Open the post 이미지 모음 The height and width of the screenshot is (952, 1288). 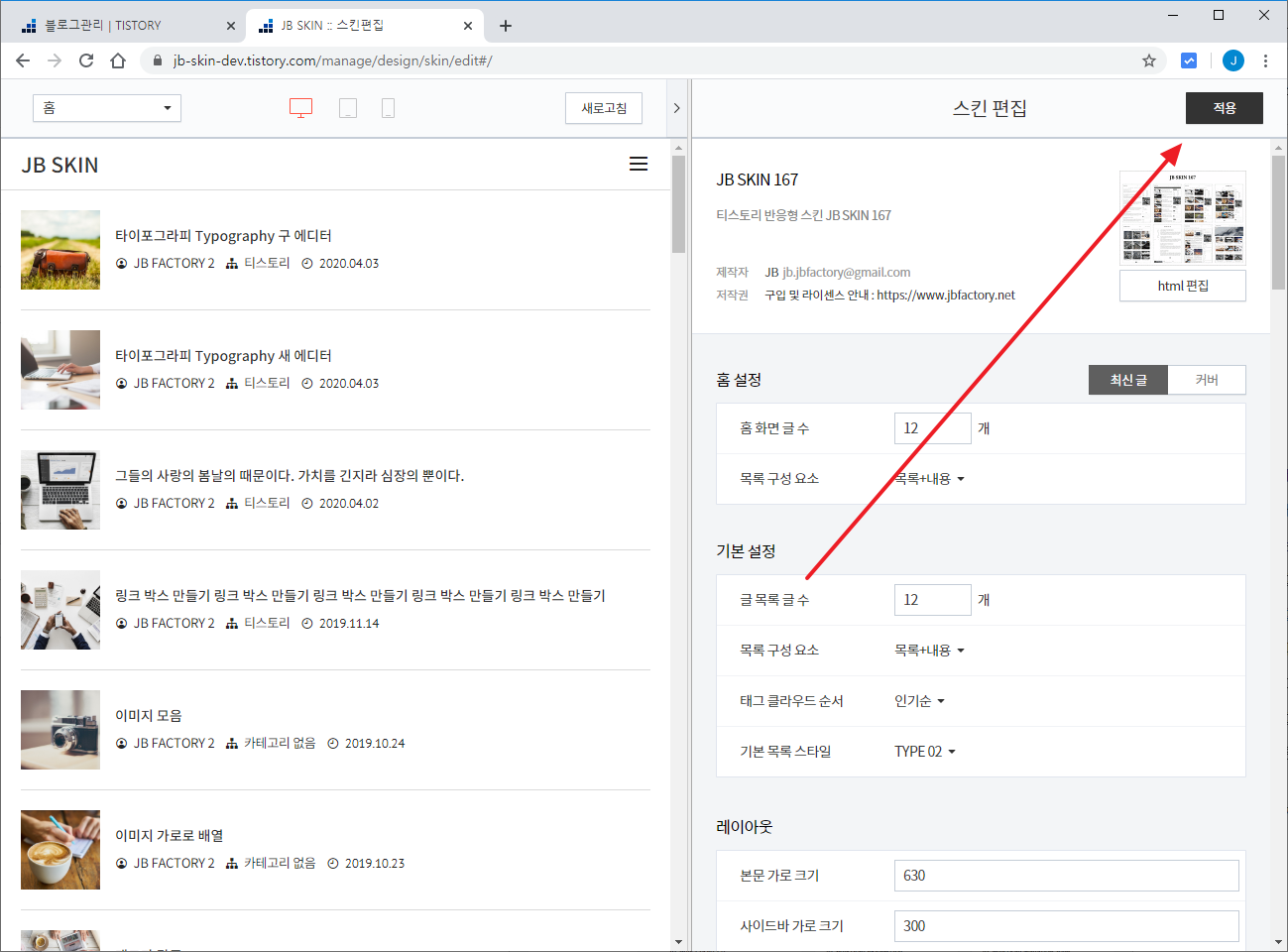(x=149, y=716)
